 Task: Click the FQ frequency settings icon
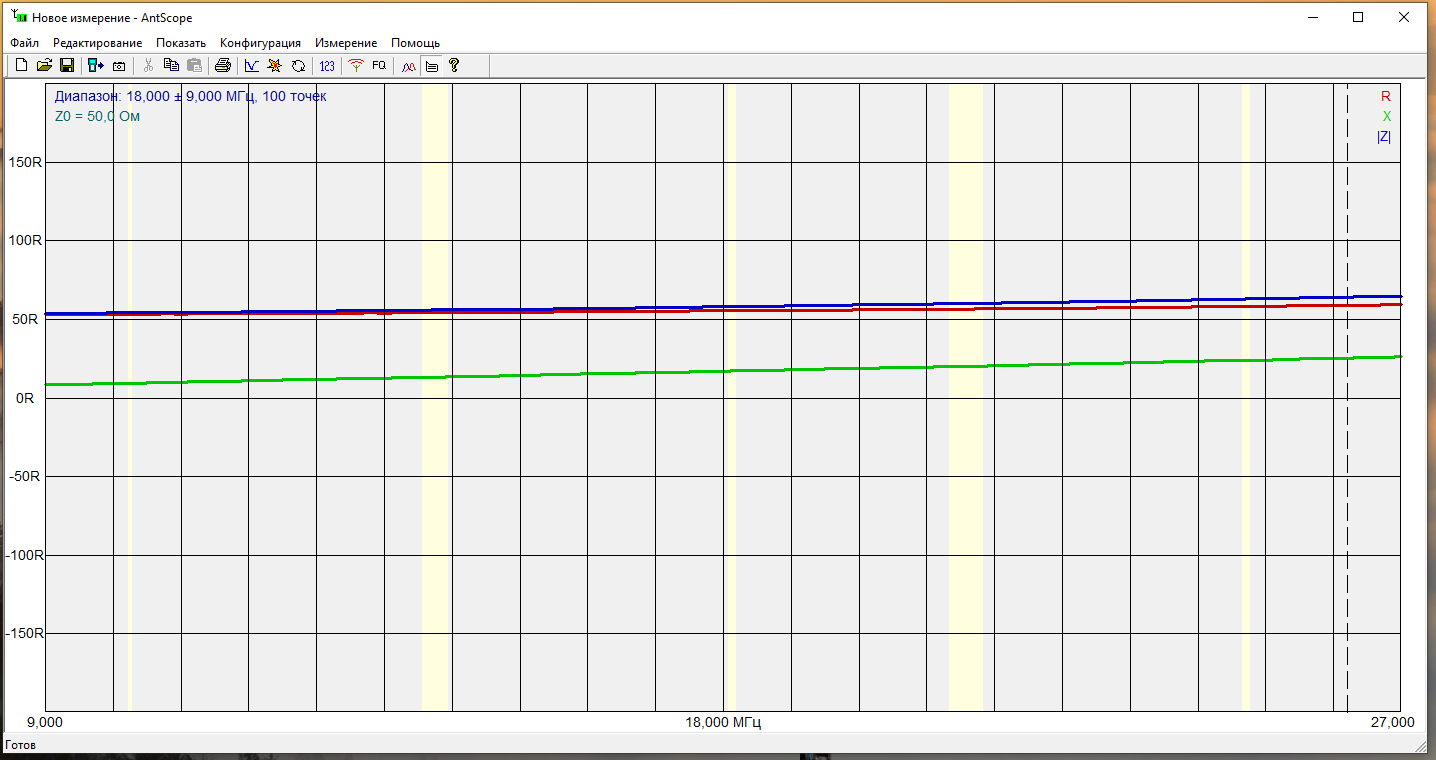[379, 66]
